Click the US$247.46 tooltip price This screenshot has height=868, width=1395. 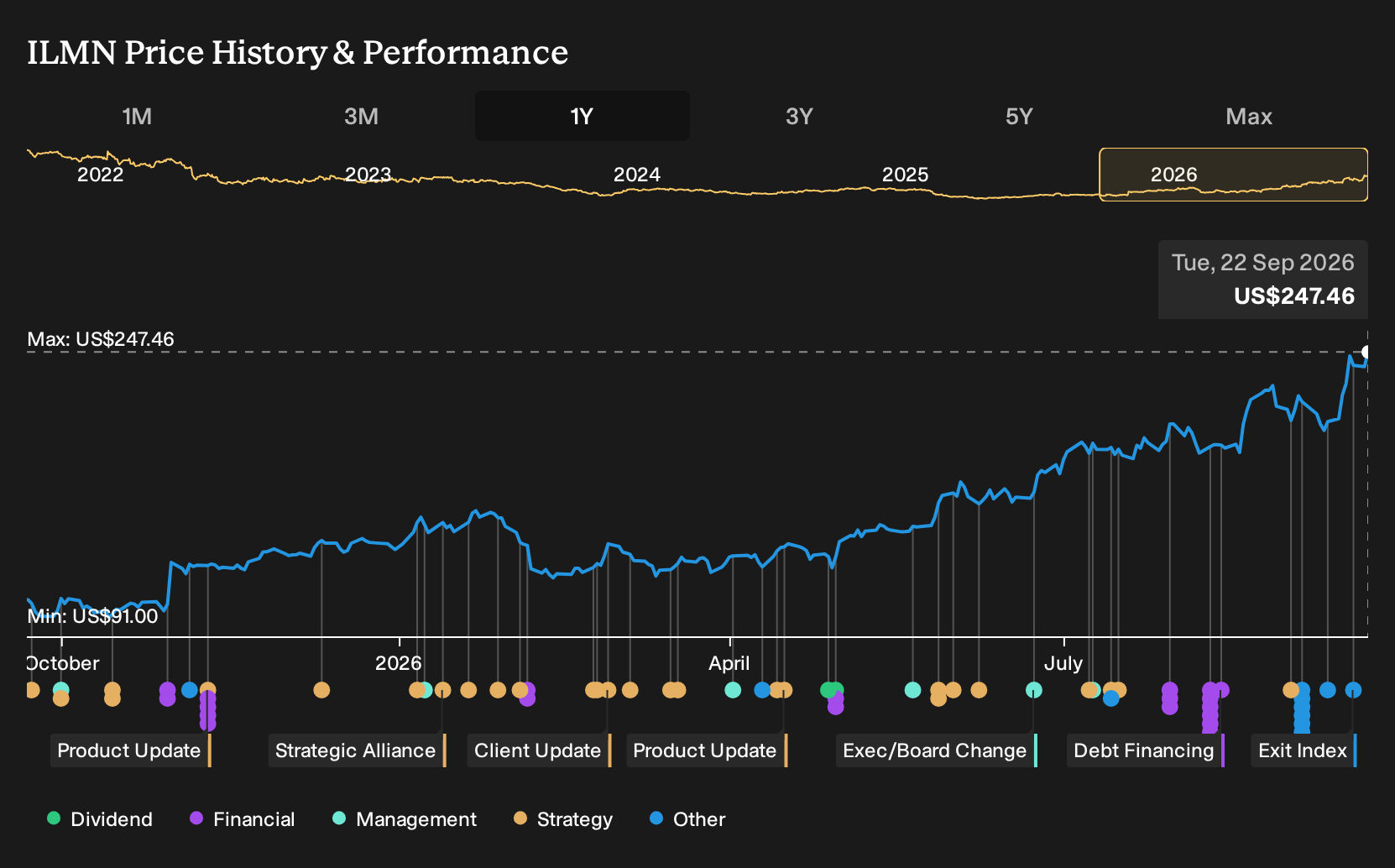(x=1294, y=296)
